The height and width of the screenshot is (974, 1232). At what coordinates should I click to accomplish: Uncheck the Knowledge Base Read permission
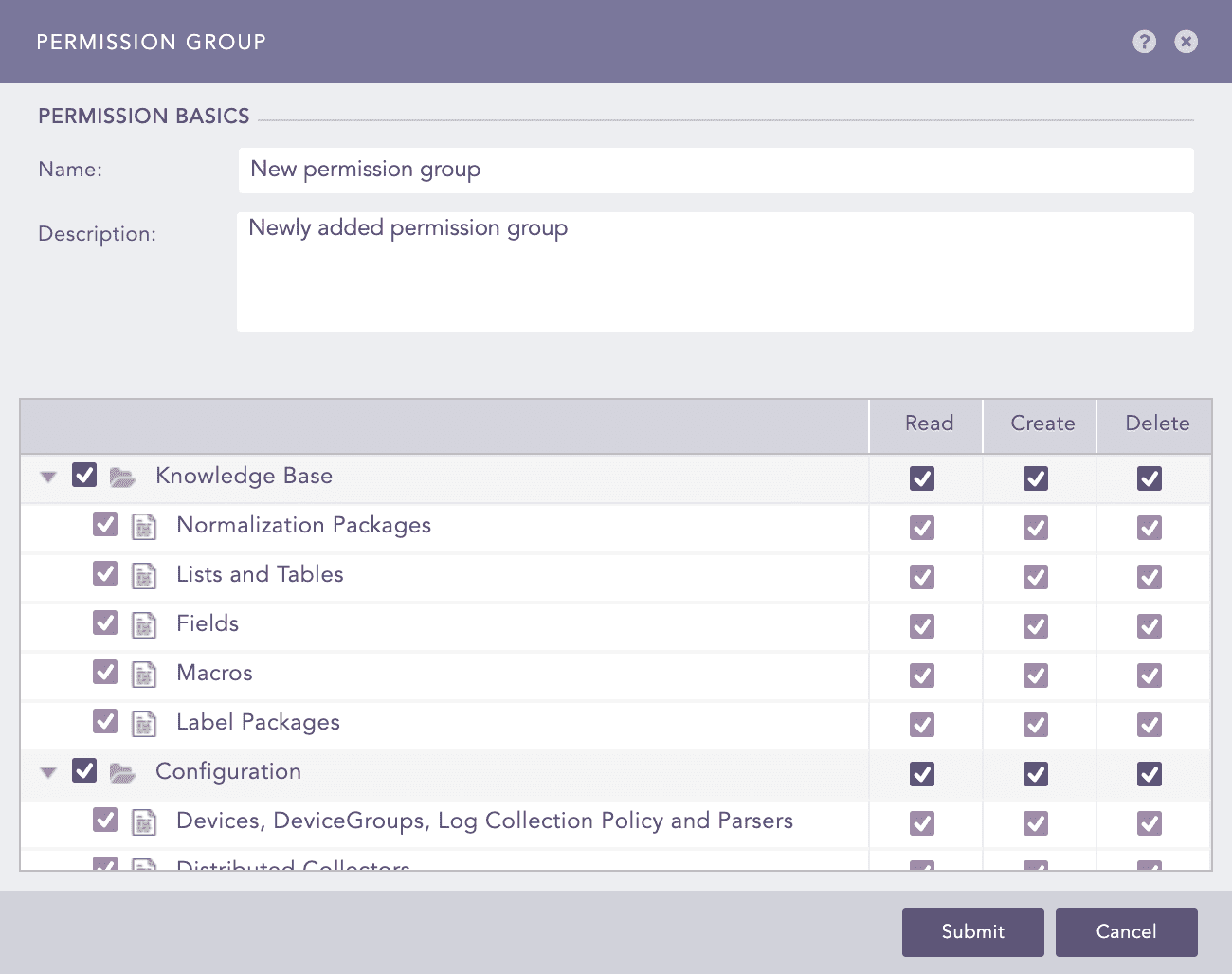922,478
